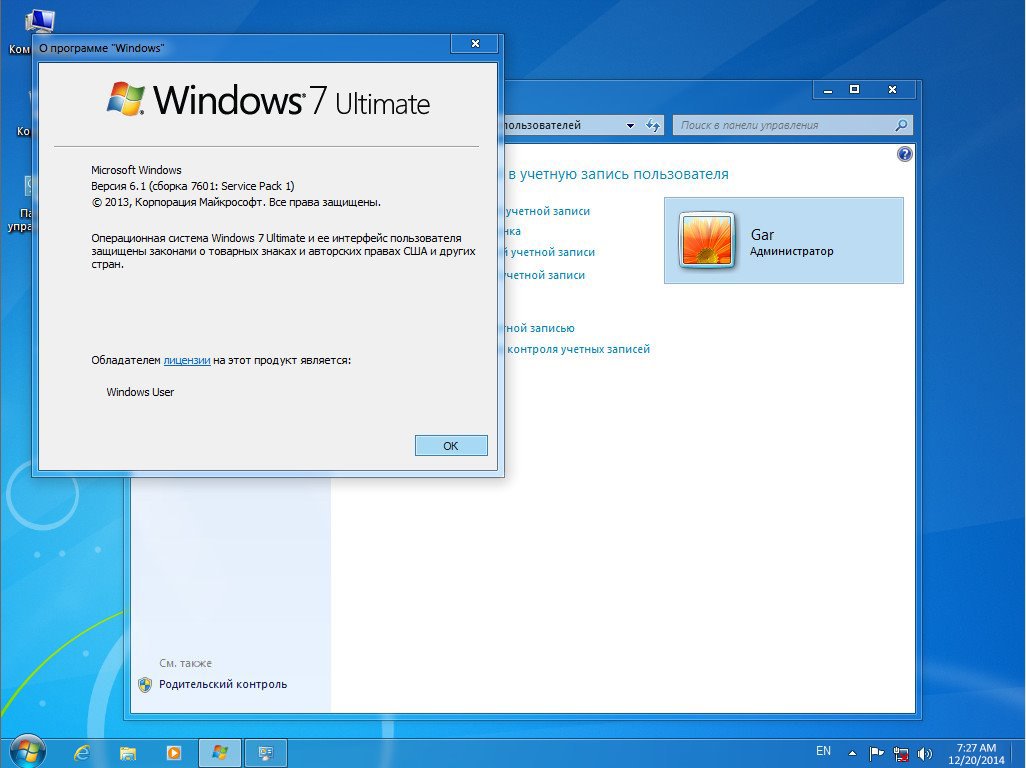The height and width of the screenshot is (768, 1026).
Task: Click shield icon beside Родительский контроль
Action: click(145, 685)
